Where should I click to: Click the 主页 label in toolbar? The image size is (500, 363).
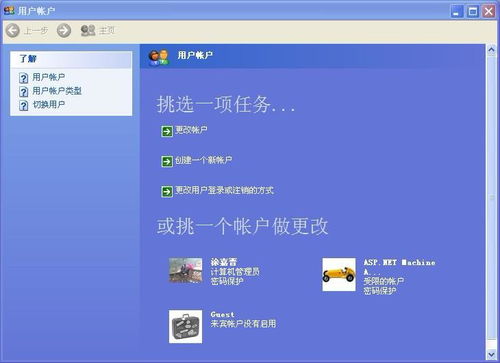[107, 31]
